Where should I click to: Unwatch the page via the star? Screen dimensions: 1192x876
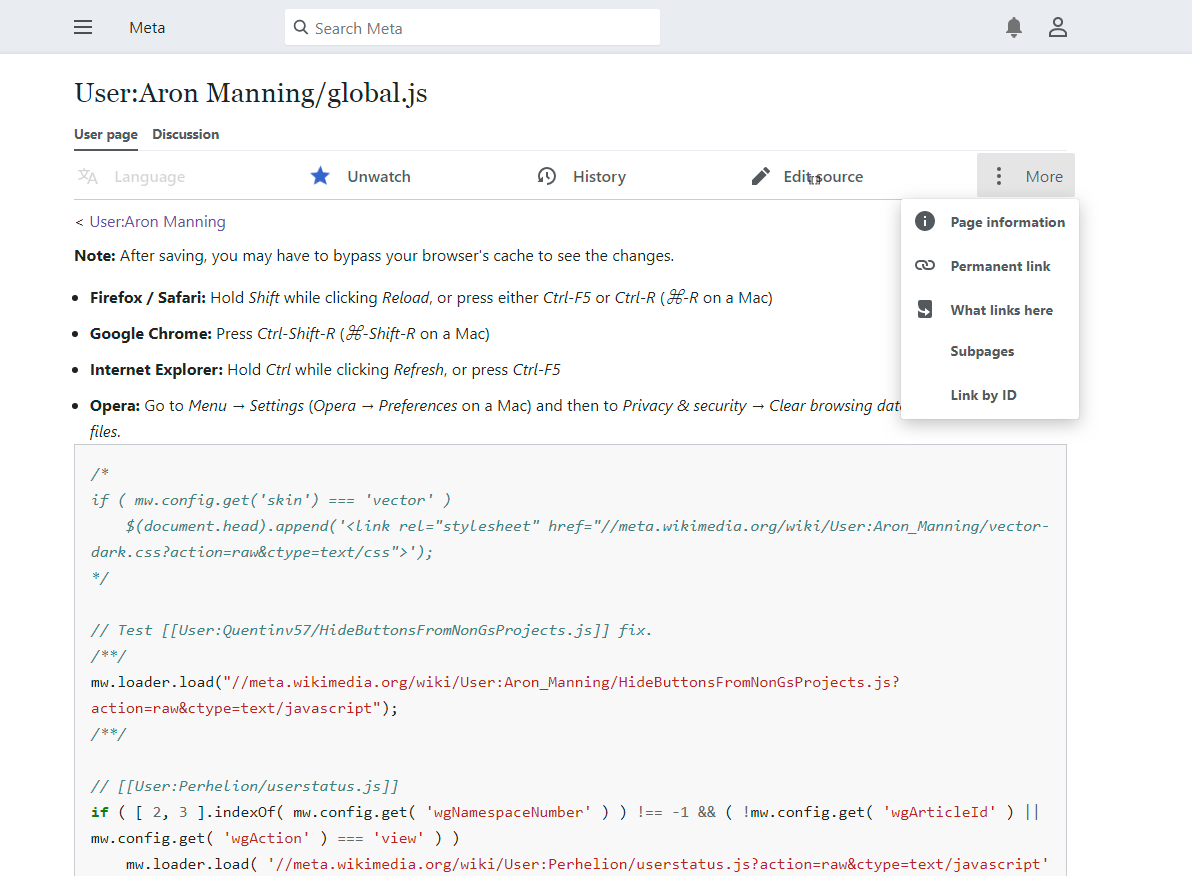[x=320, y=176]
